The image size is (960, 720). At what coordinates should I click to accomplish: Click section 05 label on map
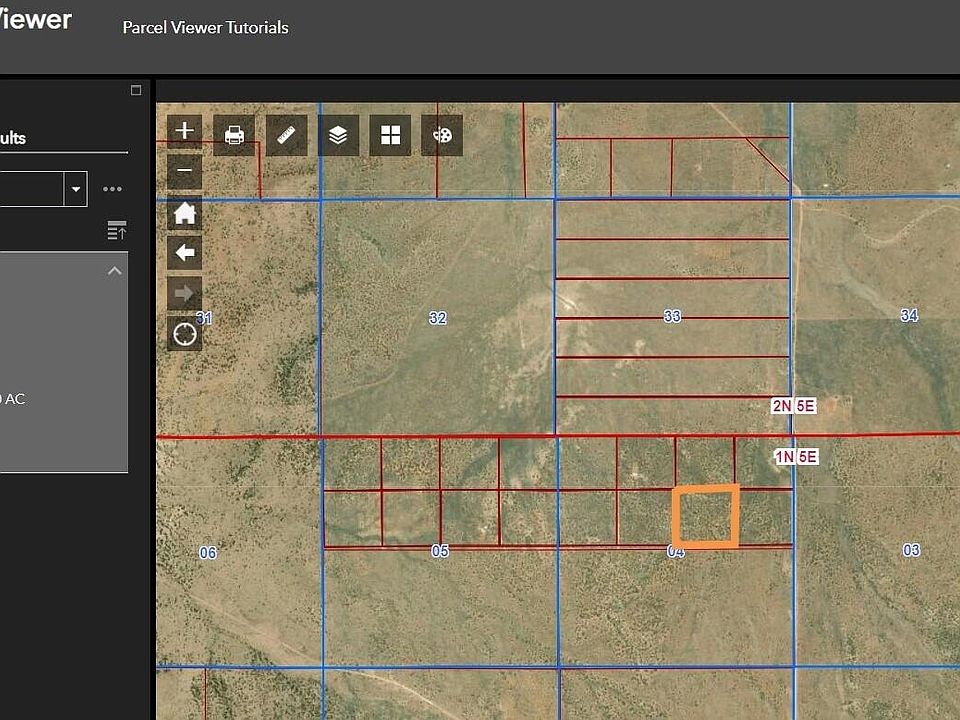click(x=440, y=551)
